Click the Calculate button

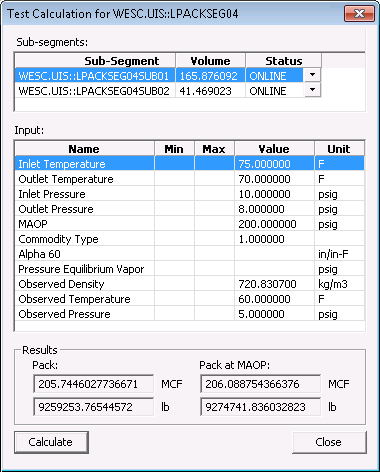point(51,442)
